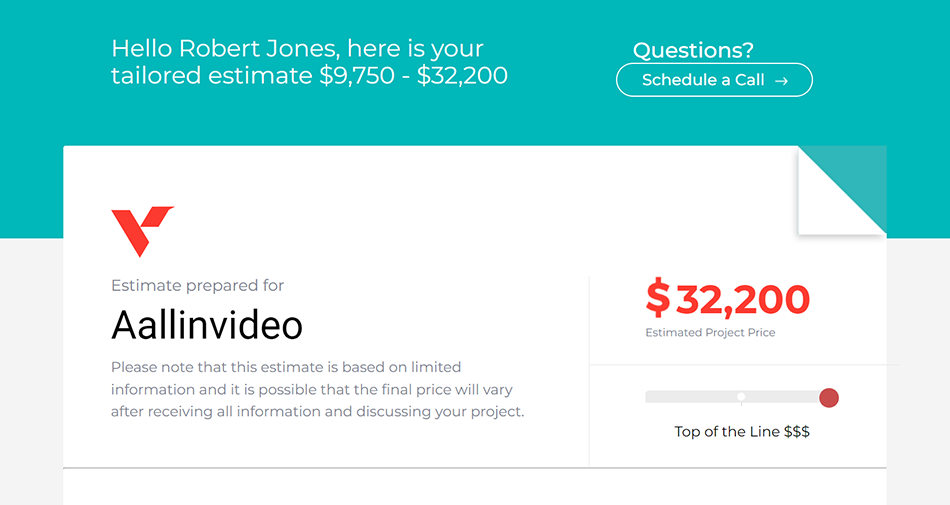Click the red slider handle
The width and height of the screenshot is (950, 505).
(829, 398)
